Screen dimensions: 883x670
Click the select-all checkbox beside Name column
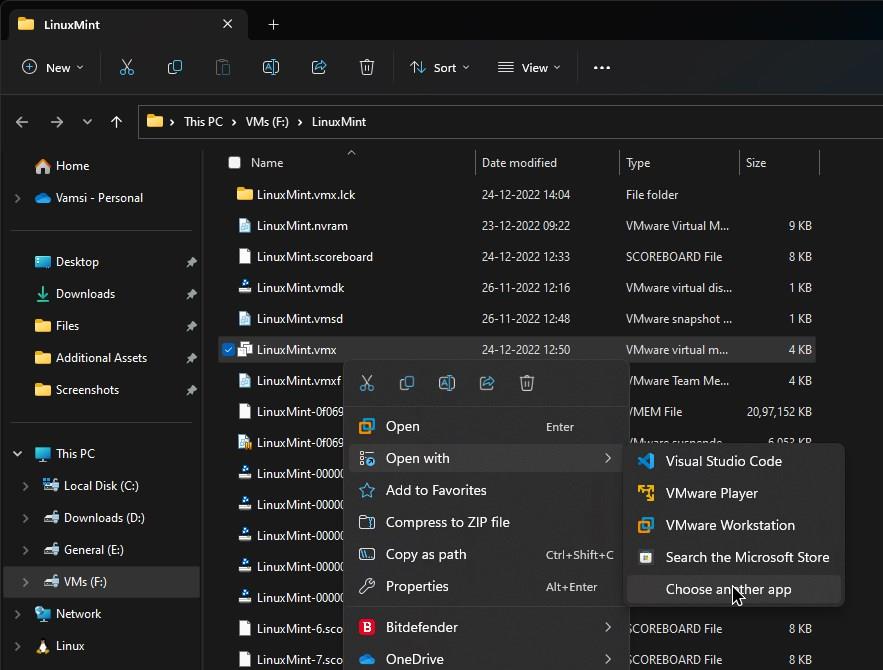(x=233, y=162)
